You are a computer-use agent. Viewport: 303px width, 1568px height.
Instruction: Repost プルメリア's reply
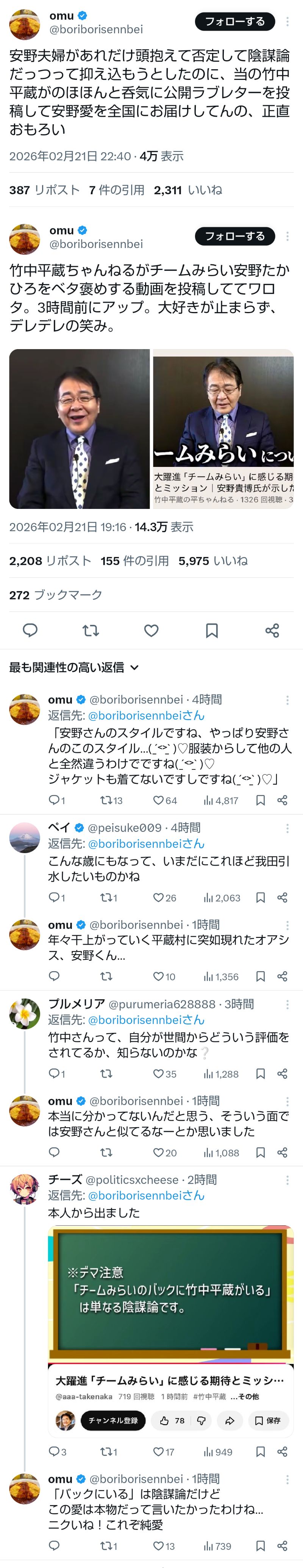point(106,1074)
